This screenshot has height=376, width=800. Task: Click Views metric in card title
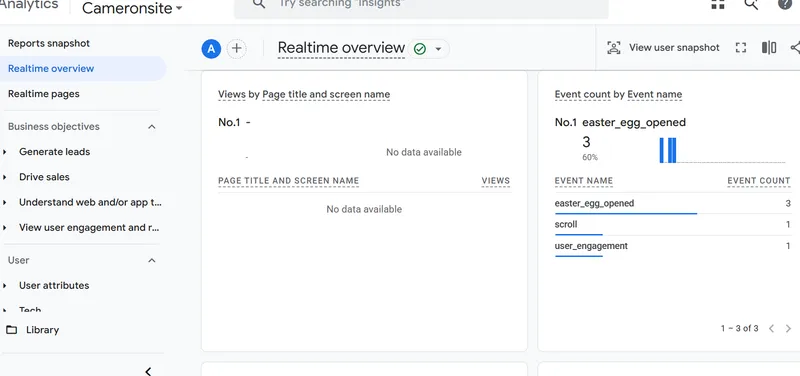coord(231,94)
